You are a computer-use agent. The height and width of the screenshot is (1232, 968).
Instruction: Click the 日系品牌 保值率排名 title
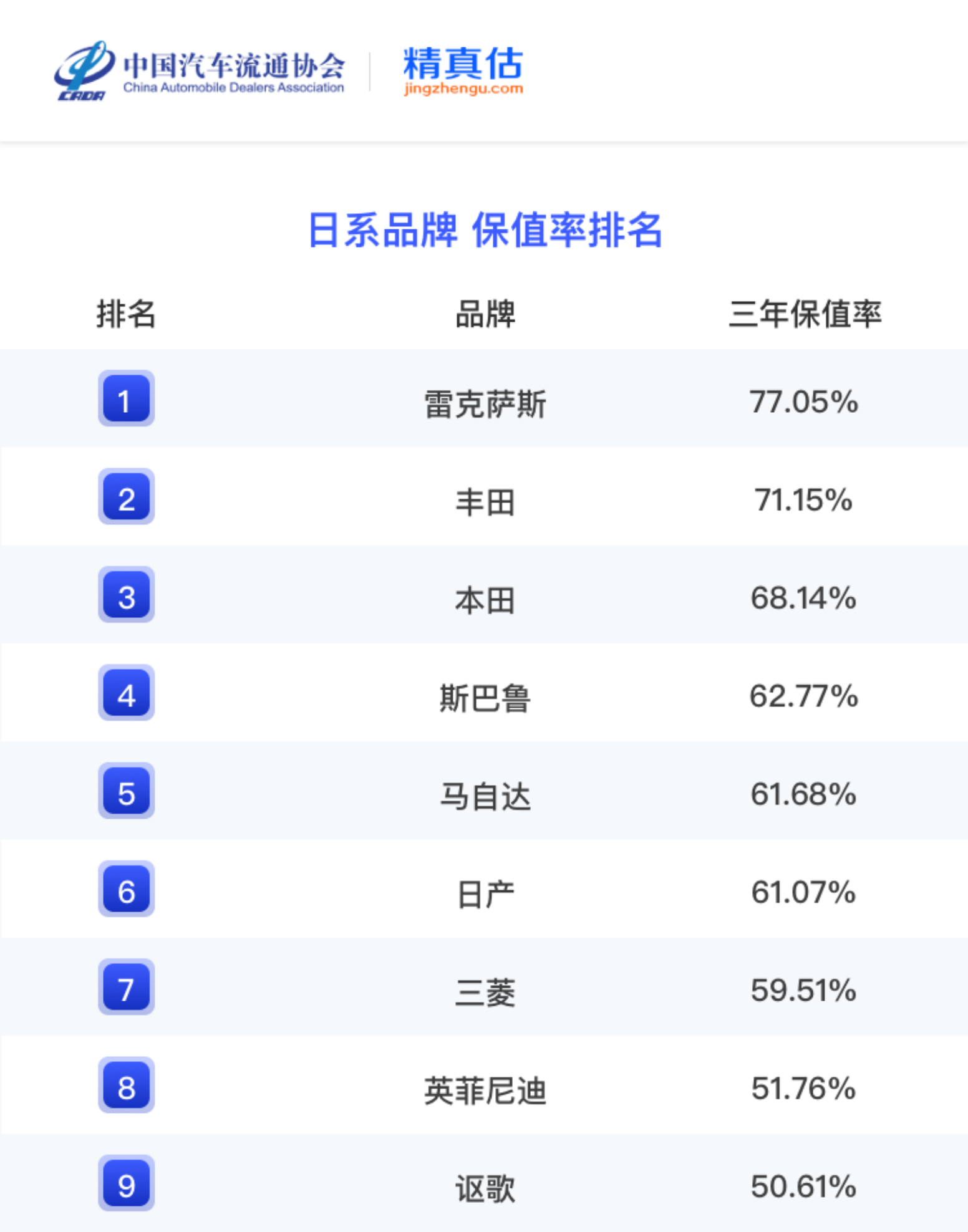[485, 230]
